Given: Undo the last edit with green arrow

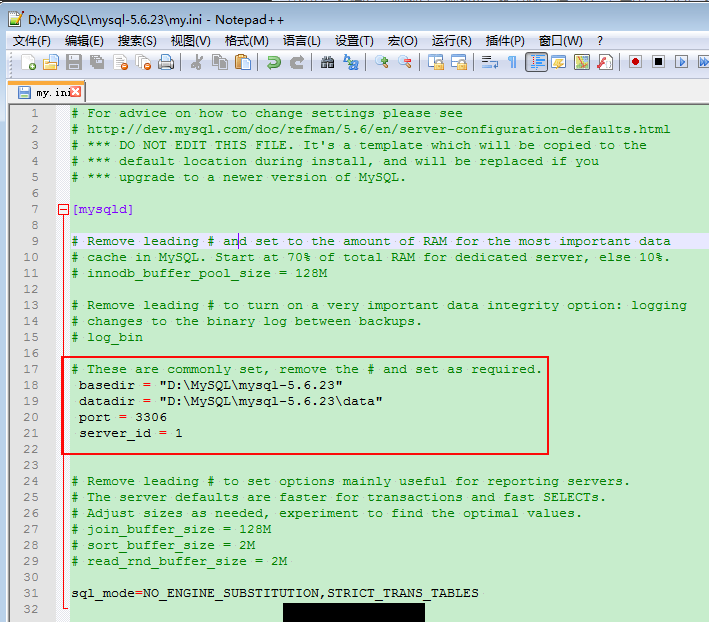Looking at the screenshot, I should (274, 62).
